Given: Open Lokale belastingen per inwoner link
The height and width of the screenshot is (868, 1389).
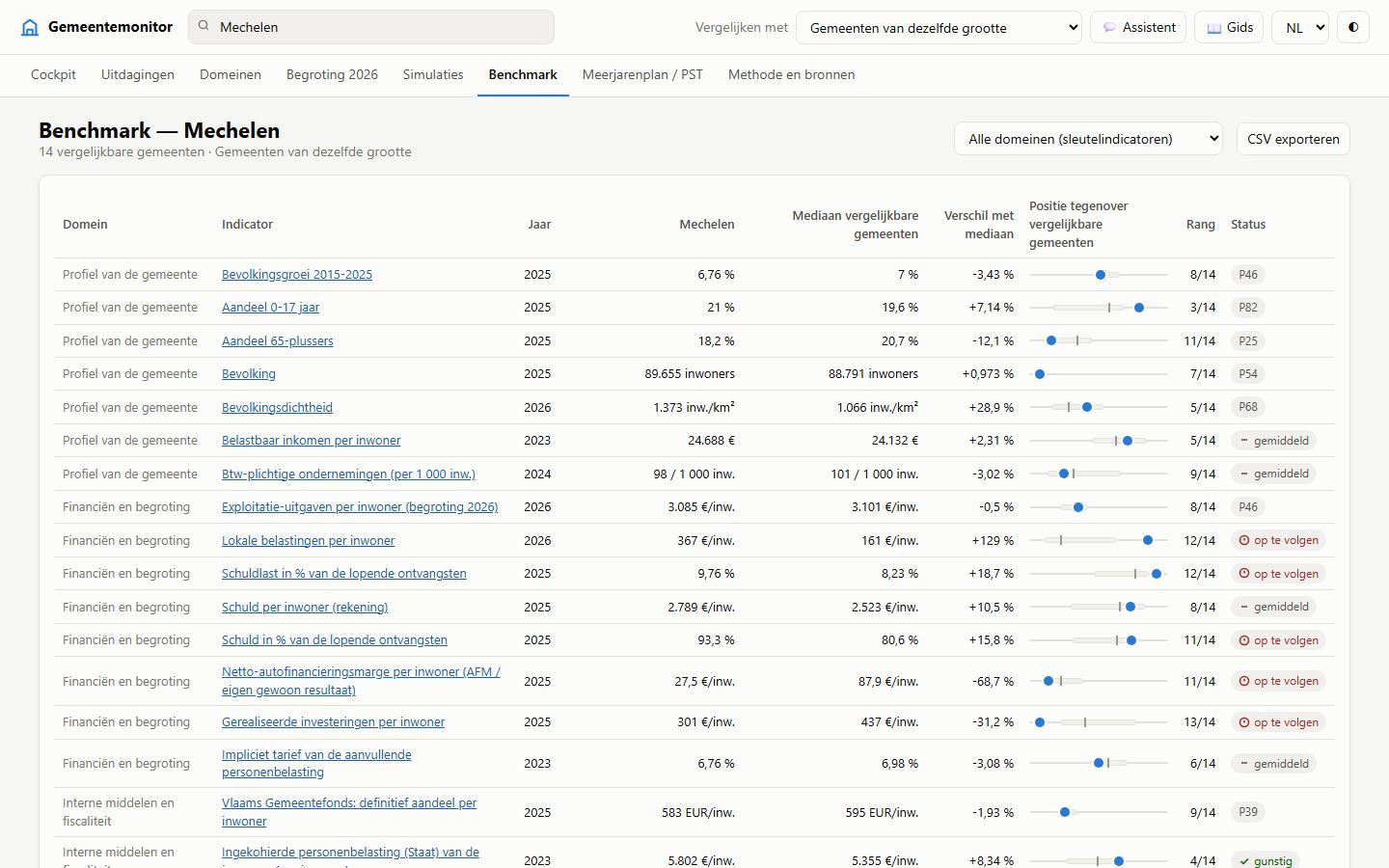Looking at the screenshot, I should pos(308,541).
